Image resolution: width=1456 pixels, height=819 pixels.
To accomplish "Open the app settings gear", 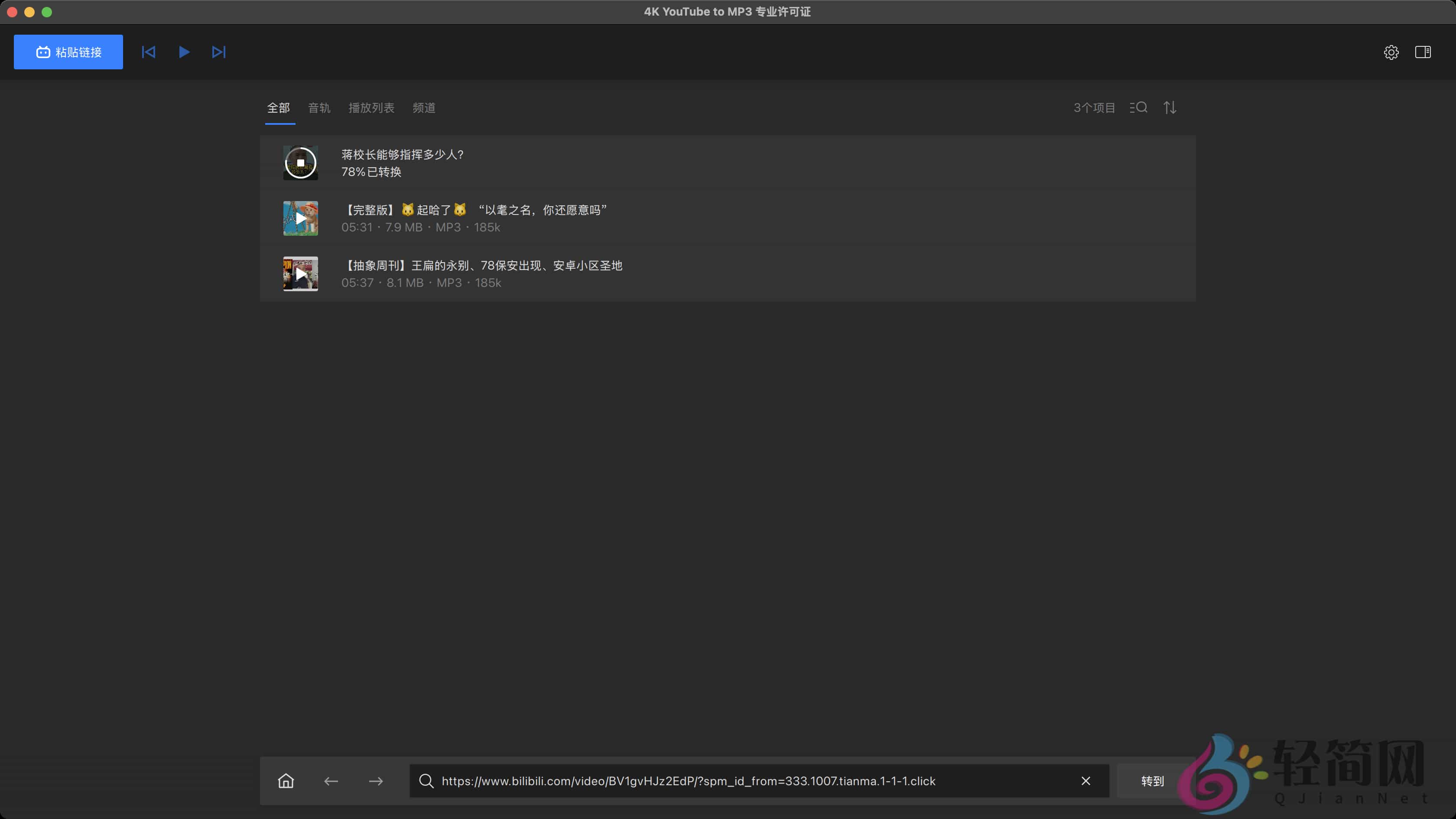I will (1391, 52).
